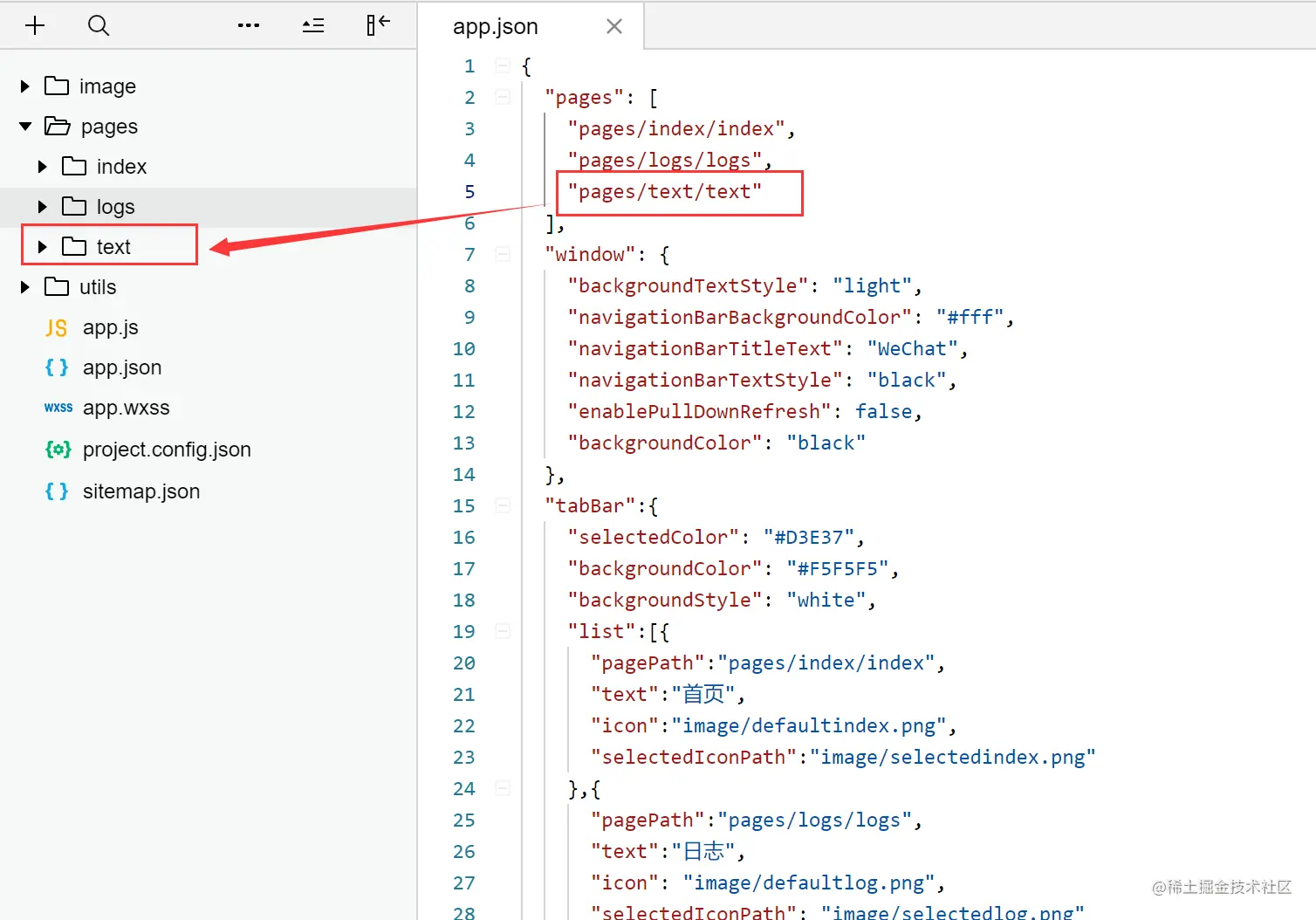This screenshot has height=920, width=1316.
Task: Expand the utils folder arrow
Action: [25, 287]
